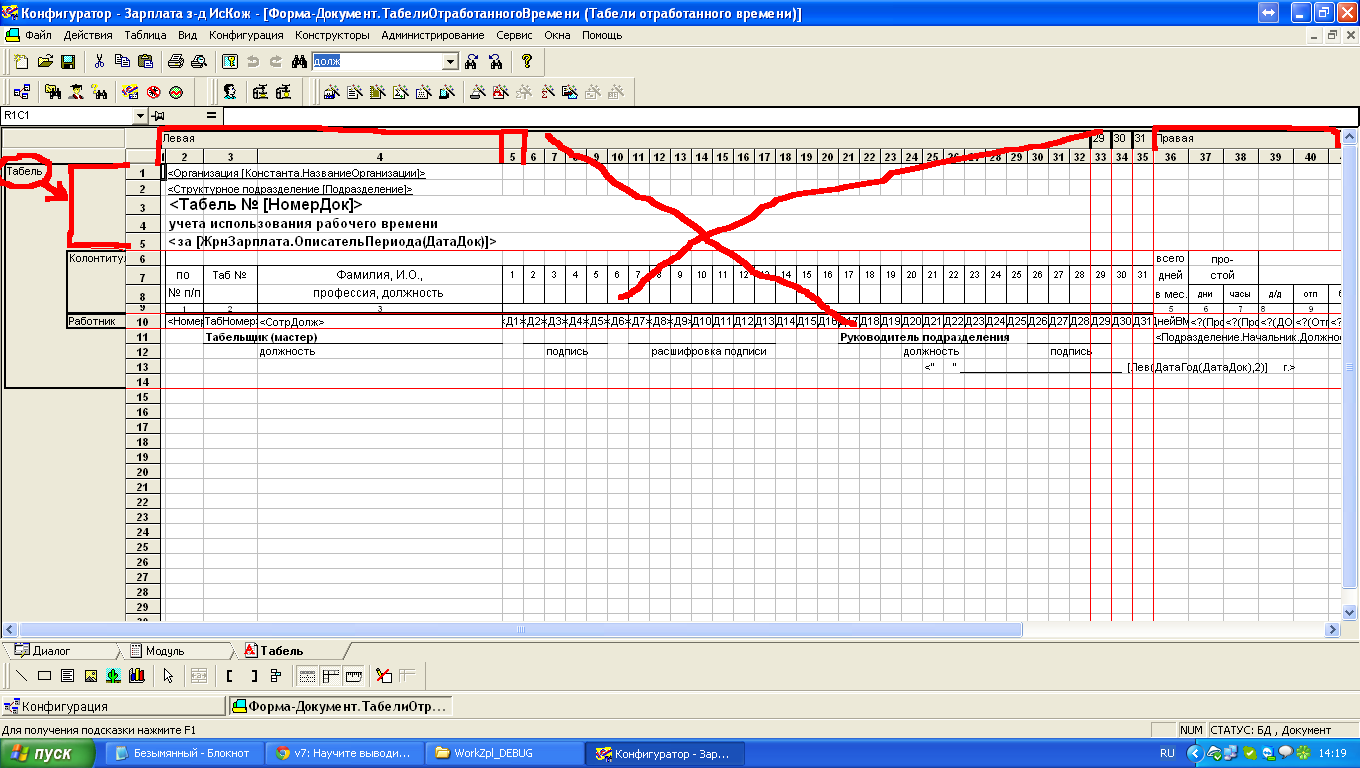The width and height of the screenshot is (1360, 768).
Task: Open the Таблица menu
Action: pyautogui.click(x=146, y=35)
